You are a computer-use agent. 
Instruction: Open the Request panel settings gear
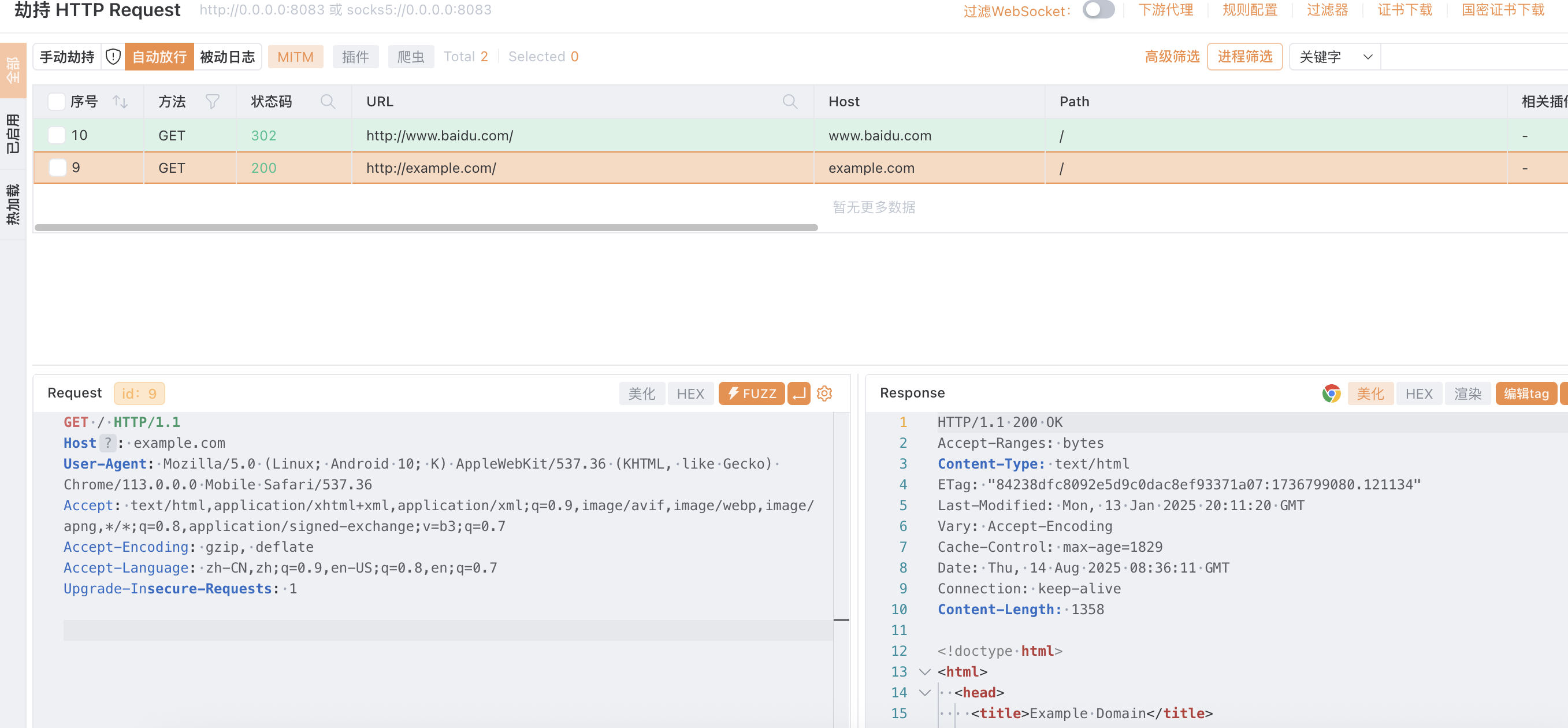[824, 394]
